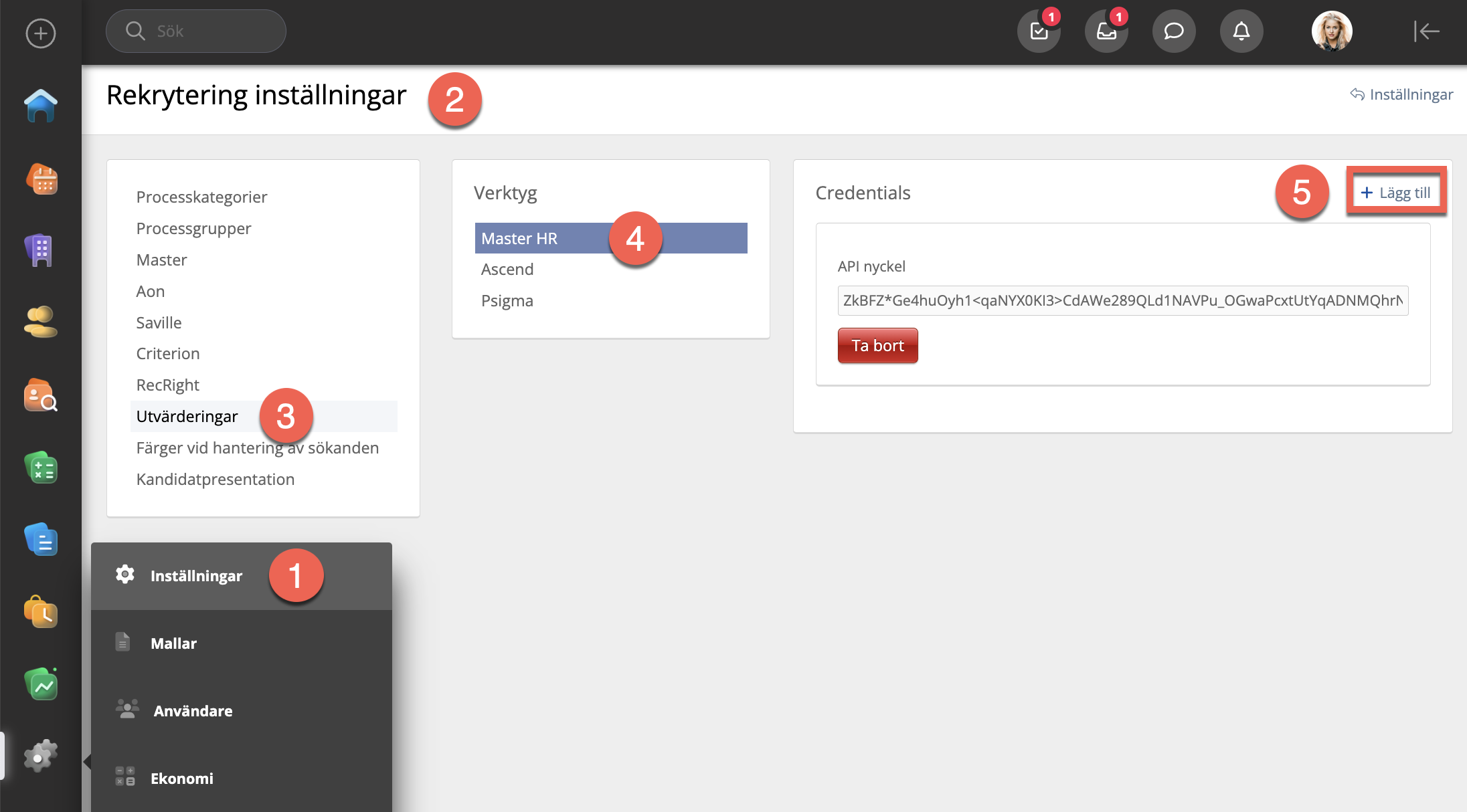Open the green chart statistics icon

tap(41, 684)
